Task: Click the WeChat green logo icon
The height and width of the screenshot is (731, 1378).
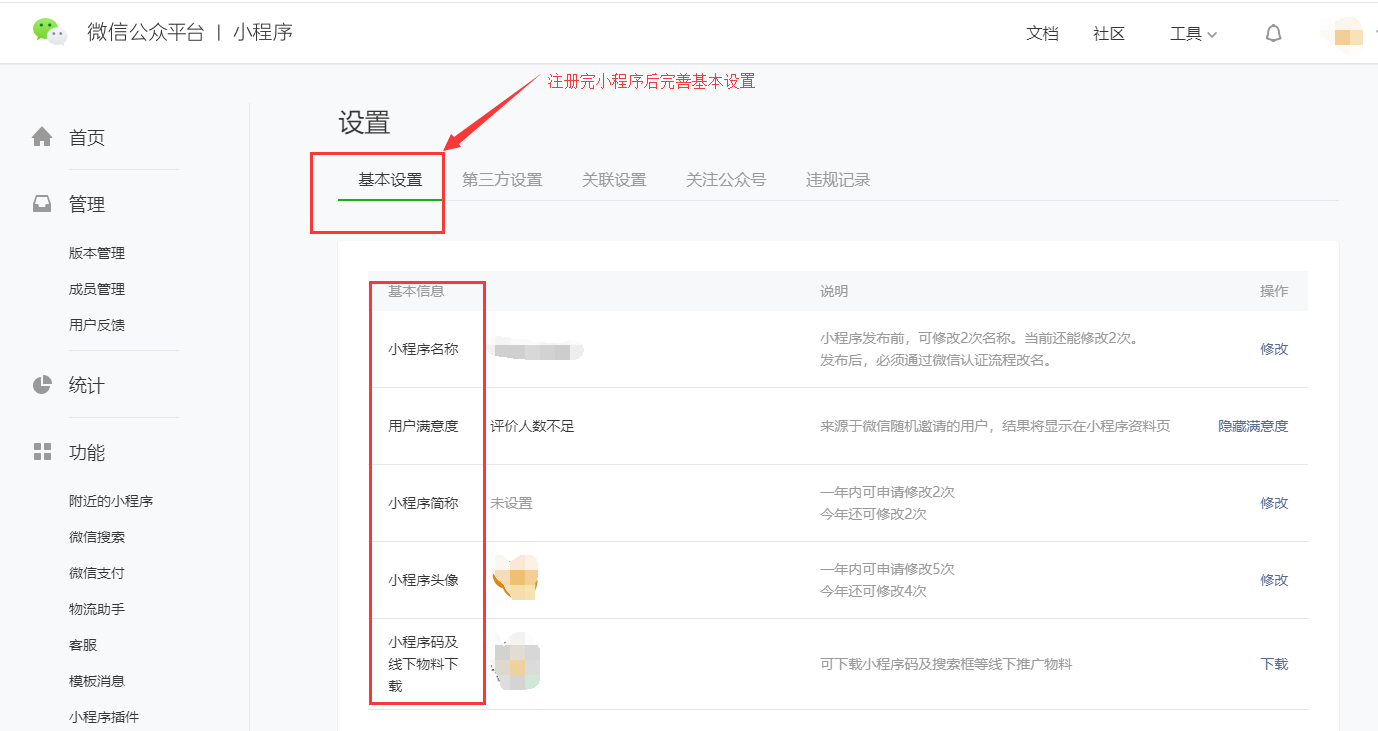Action: point(48,32)
